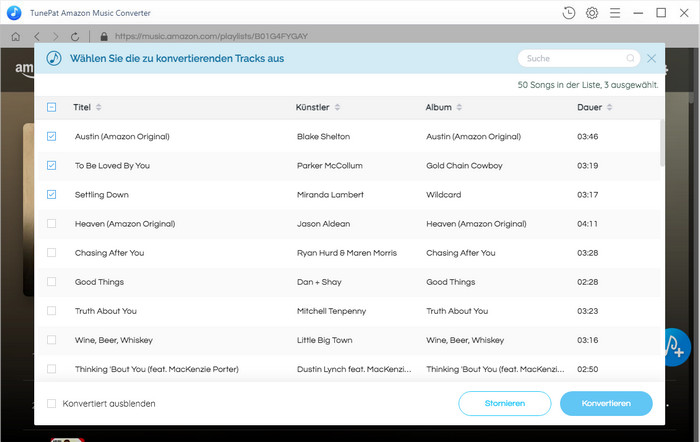Check the Good Things track
This screenshot has width=700, height=442.
coord(51,282)
